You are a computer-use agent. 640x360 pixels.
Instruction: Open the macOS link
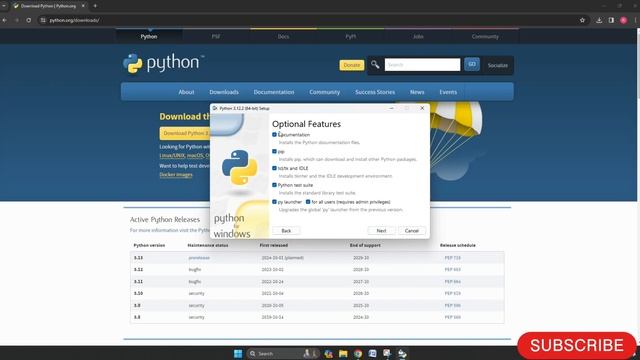195,156
